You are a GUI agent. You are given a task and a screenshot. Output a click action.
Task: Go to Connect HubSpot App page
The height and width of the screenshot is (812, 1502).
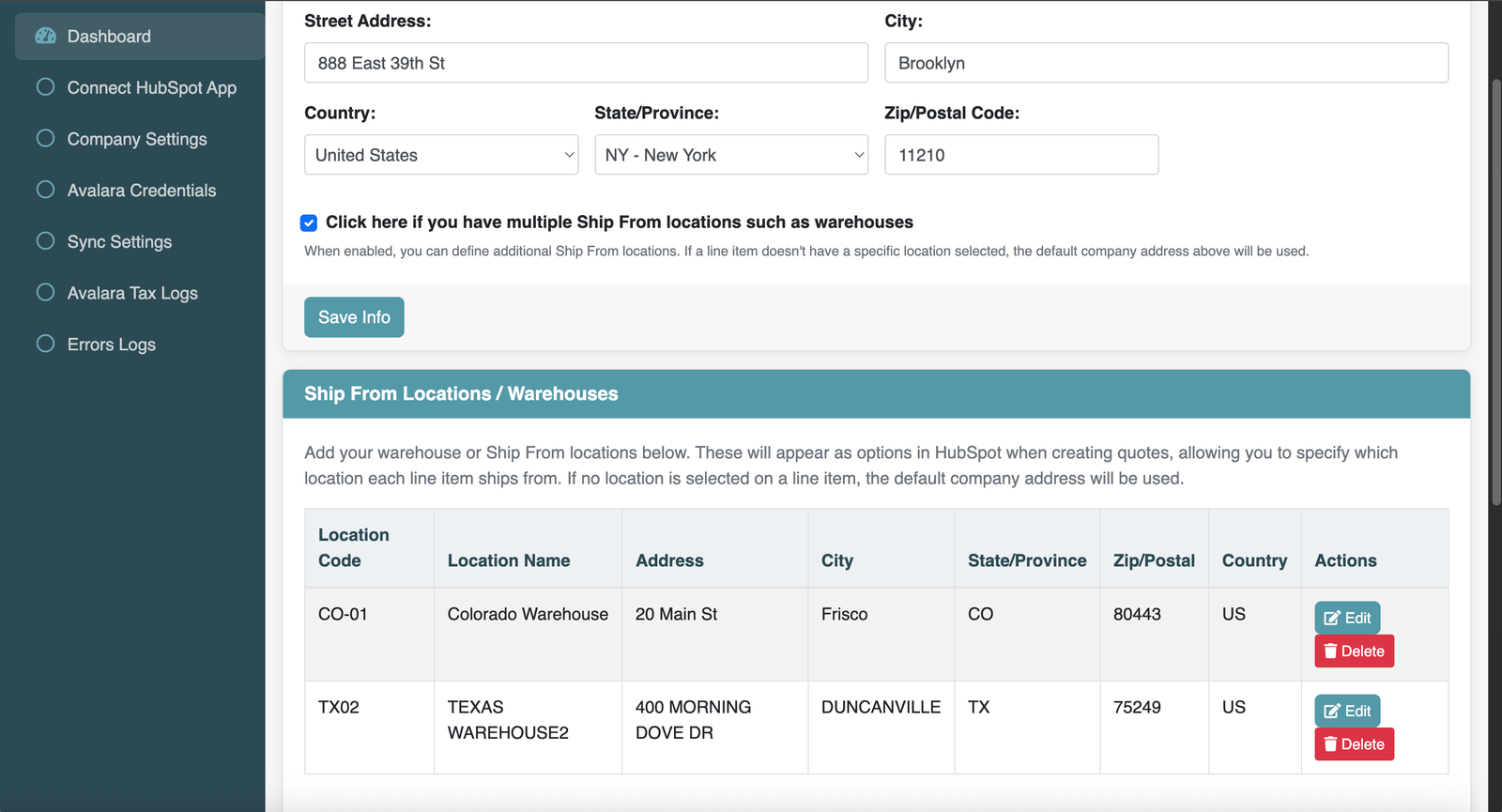(x=140, y=87)
